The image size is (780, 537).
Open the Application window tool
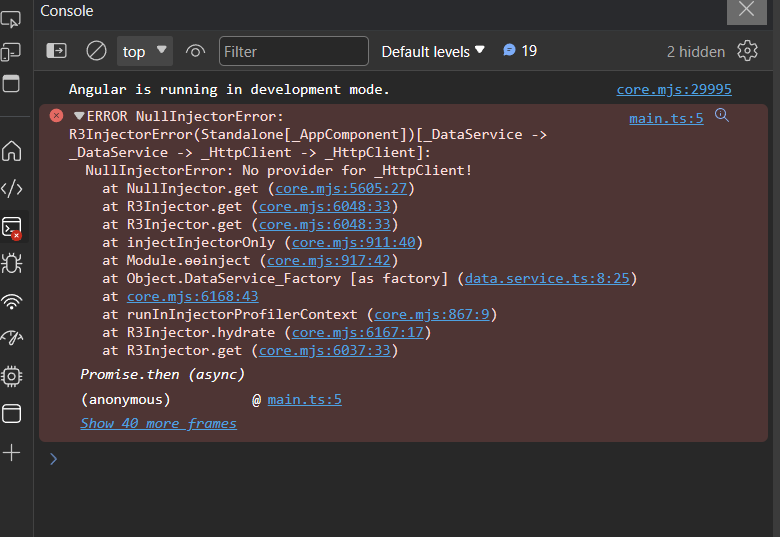pyautogui.click(x=12, y=414)
